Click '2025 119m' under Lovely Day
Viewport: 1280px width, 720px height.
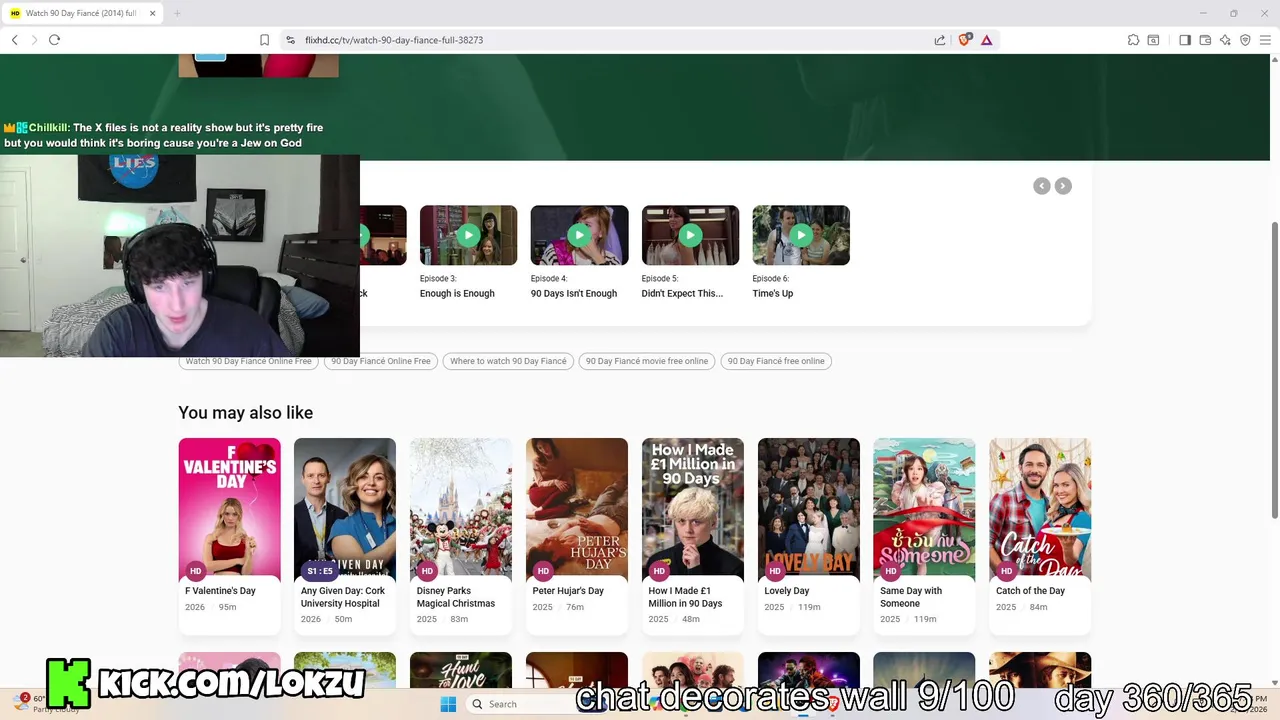coord(793,607)
